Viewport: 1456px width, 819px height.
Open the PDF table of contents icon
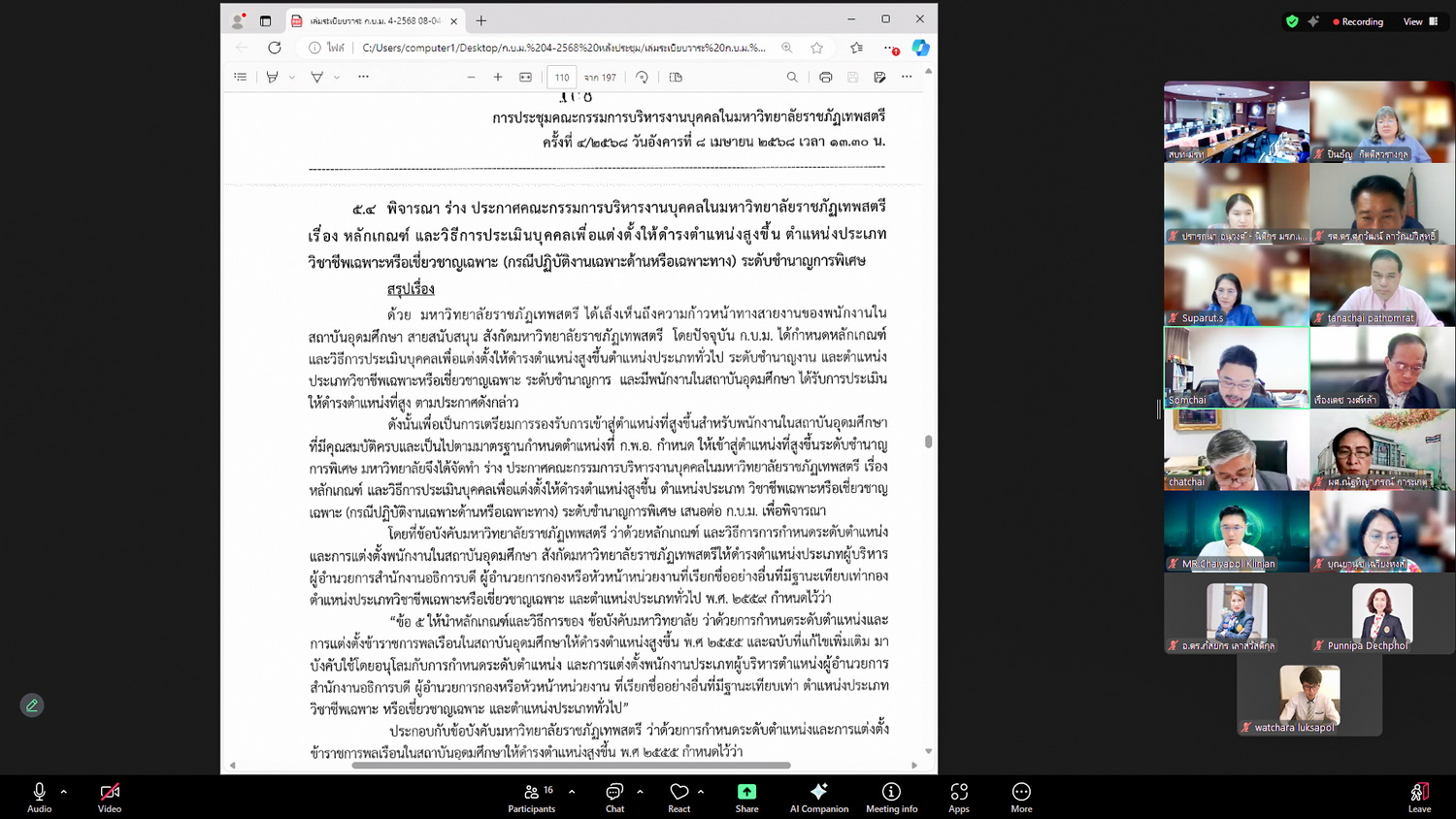(241, 77)
